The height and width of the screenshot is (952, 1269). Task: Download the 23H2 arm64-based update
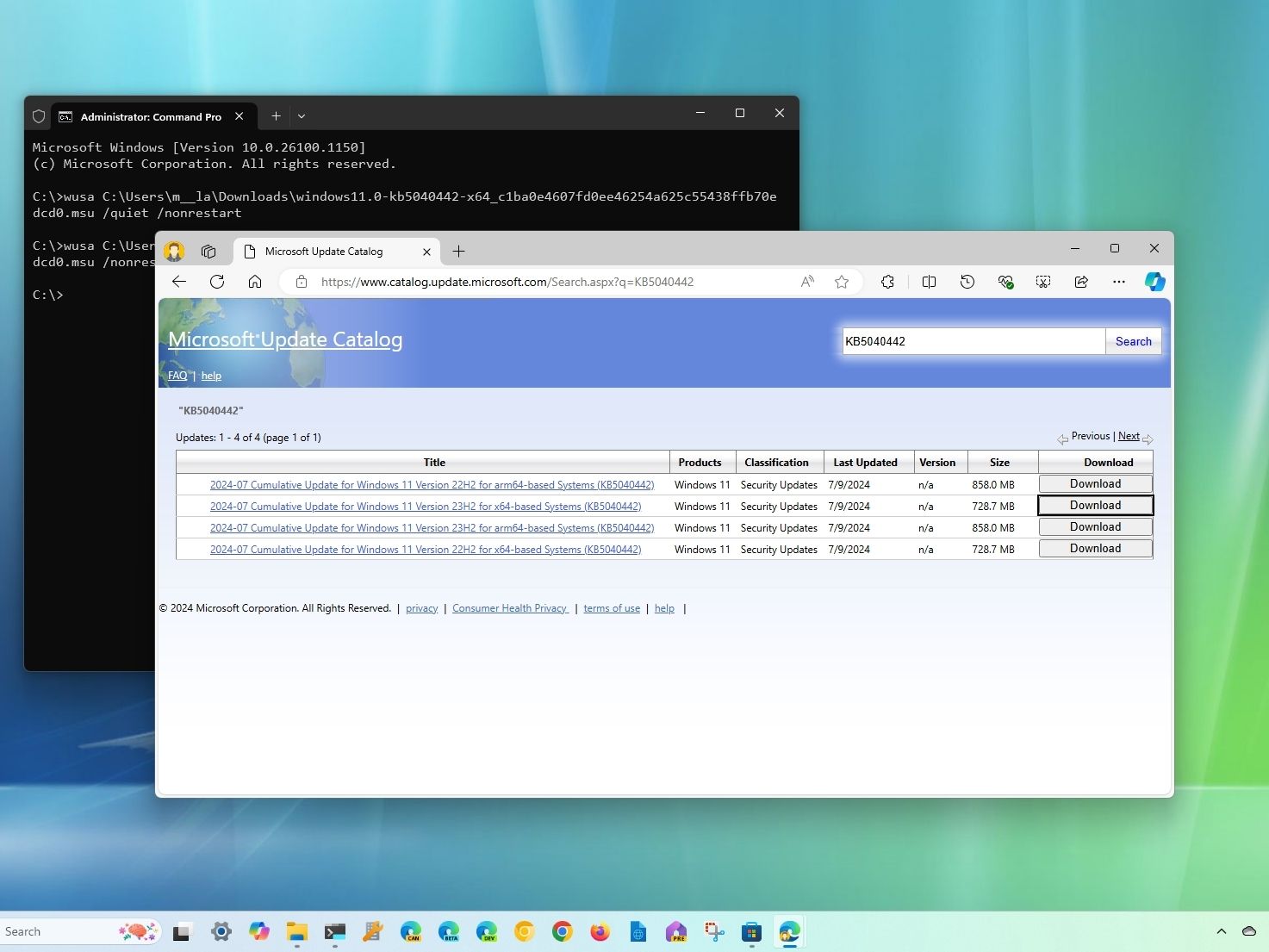point(1095,527)
